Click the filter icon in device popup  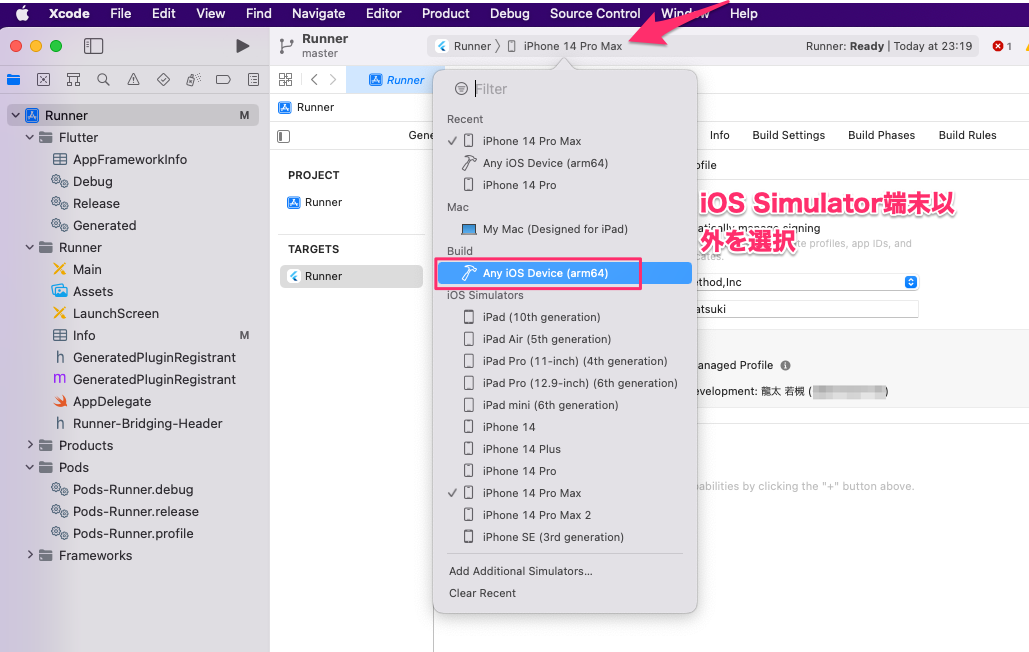[x=461, y=89]
